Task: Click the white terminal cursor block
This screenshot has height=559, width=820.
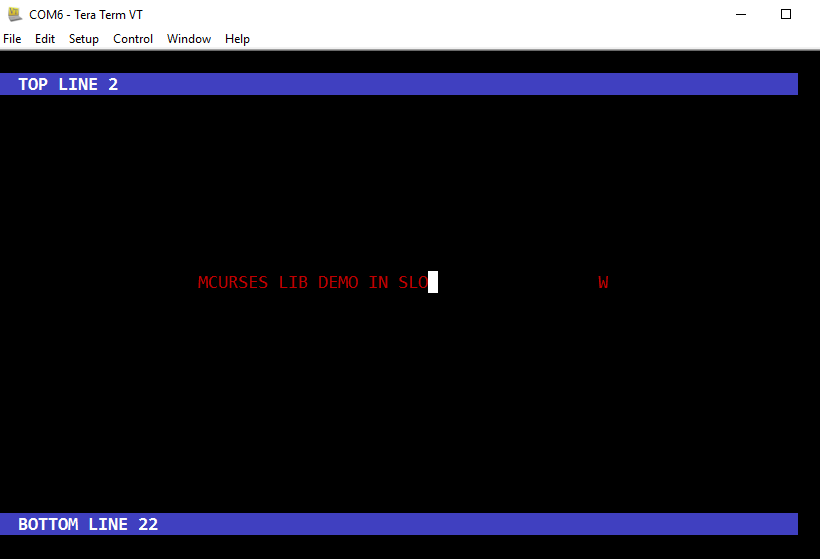Action: (x=433, y=282)
